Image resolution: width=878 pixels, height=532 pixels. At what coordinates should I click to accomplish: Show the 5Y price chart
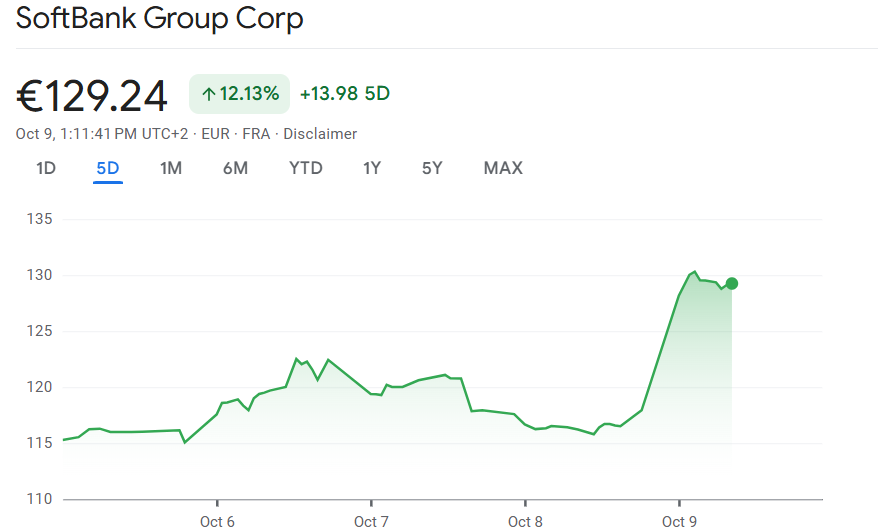432,168
